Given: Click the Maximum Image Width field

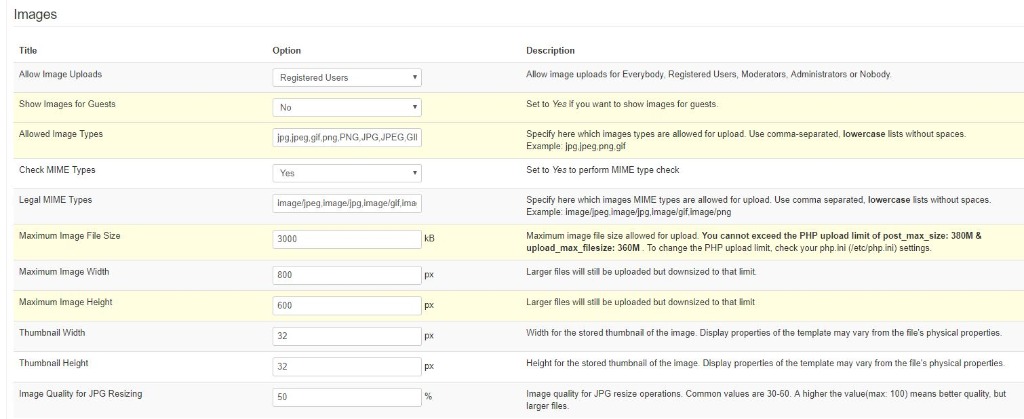Looking at the screenshot, I should point(347,274).
